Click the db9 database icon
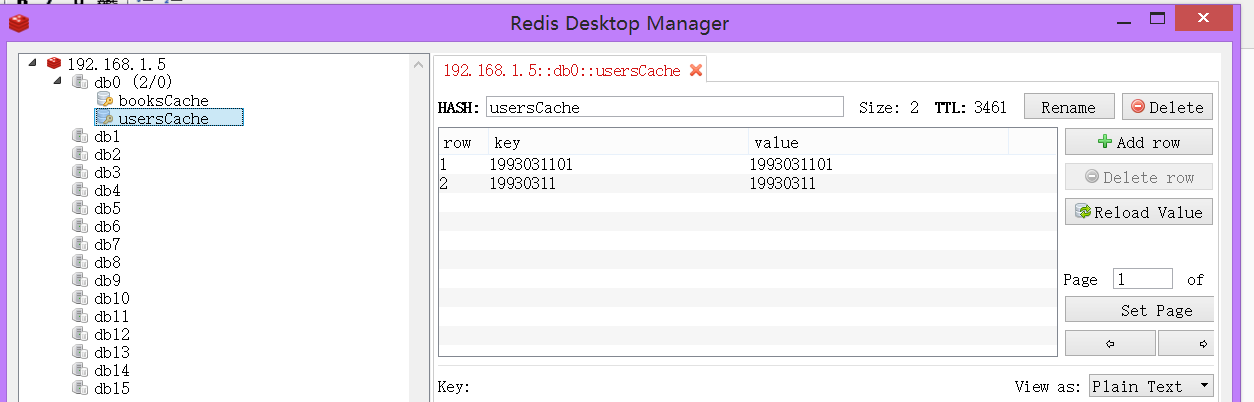Screen dimensions: 1254x402 [x=79, y=279]
